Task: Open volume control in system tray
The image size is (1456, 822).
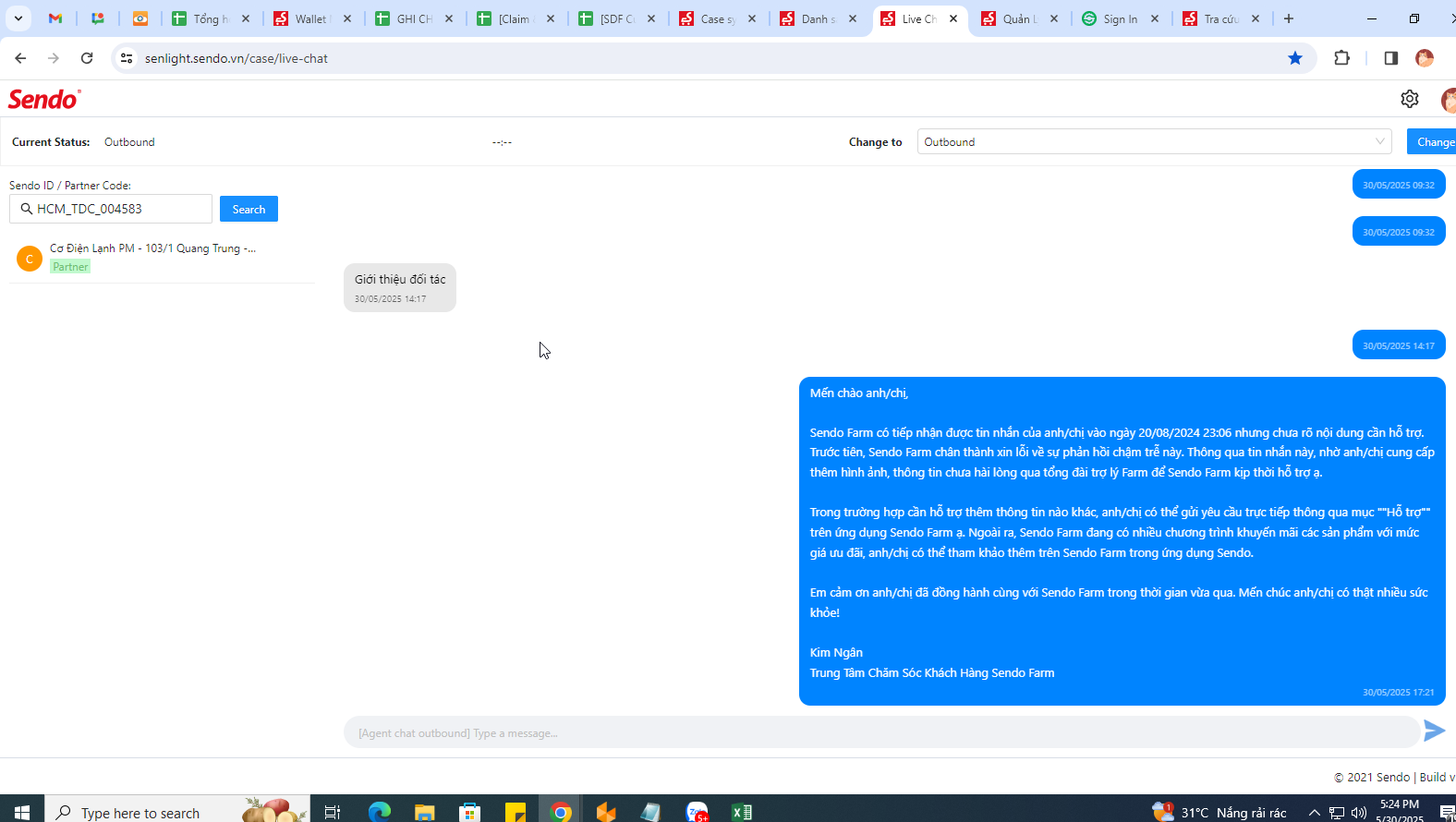Action: coord(1359,813)
